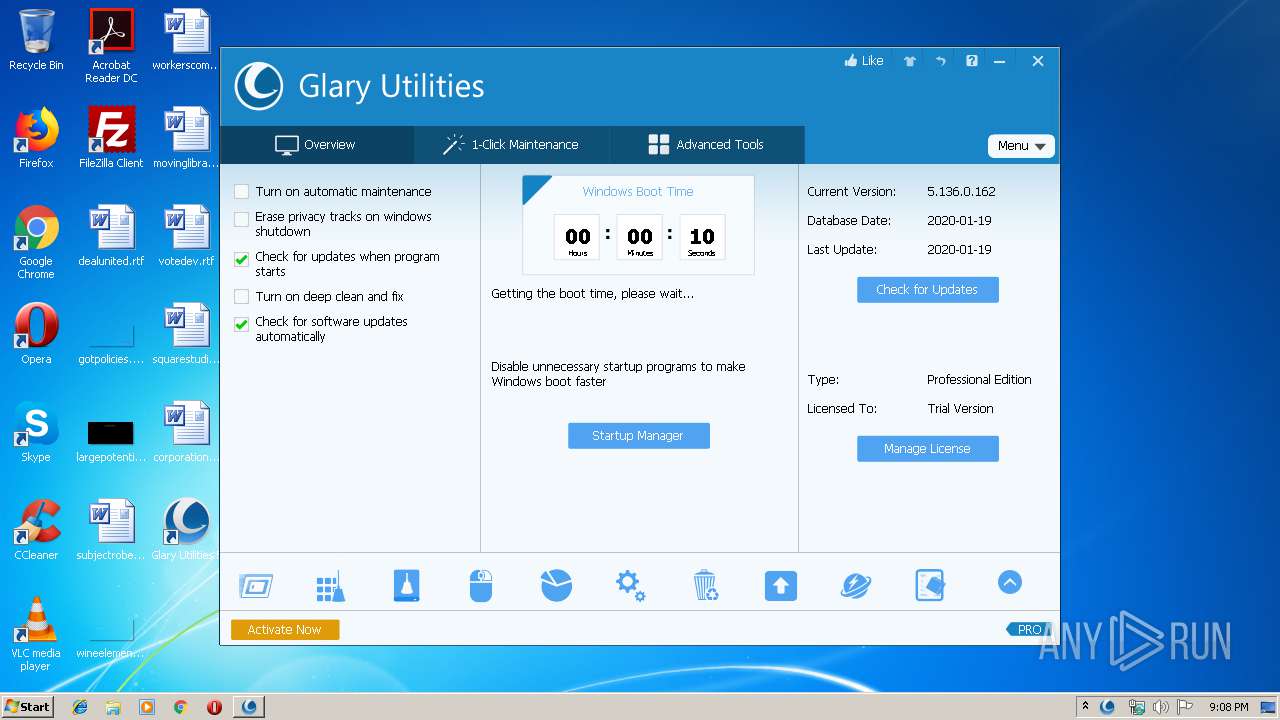Screen dimensions: 1280x720
Task: Show hidden tray icons arrow
Action: pos(1085,707)
